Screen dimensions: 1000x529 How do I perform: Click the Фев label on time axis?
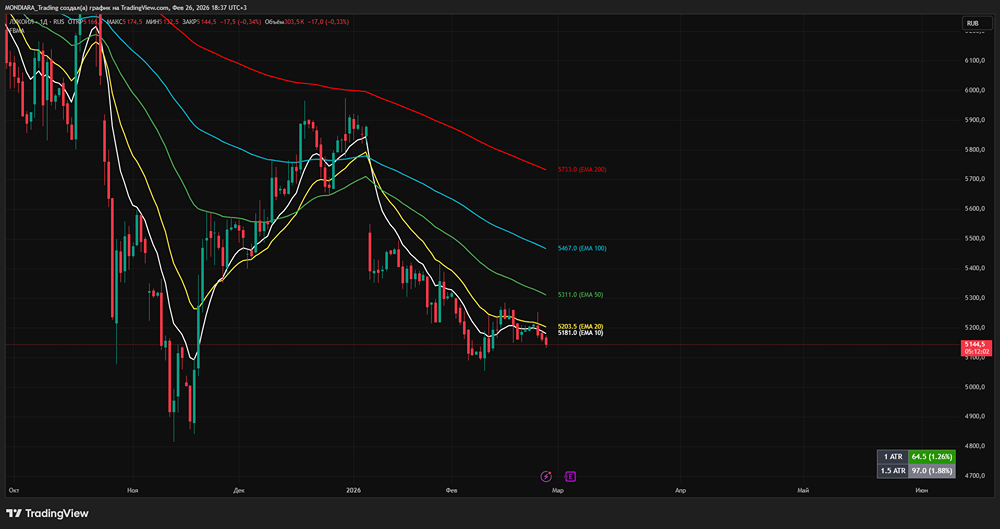click(x=452, y=490)
